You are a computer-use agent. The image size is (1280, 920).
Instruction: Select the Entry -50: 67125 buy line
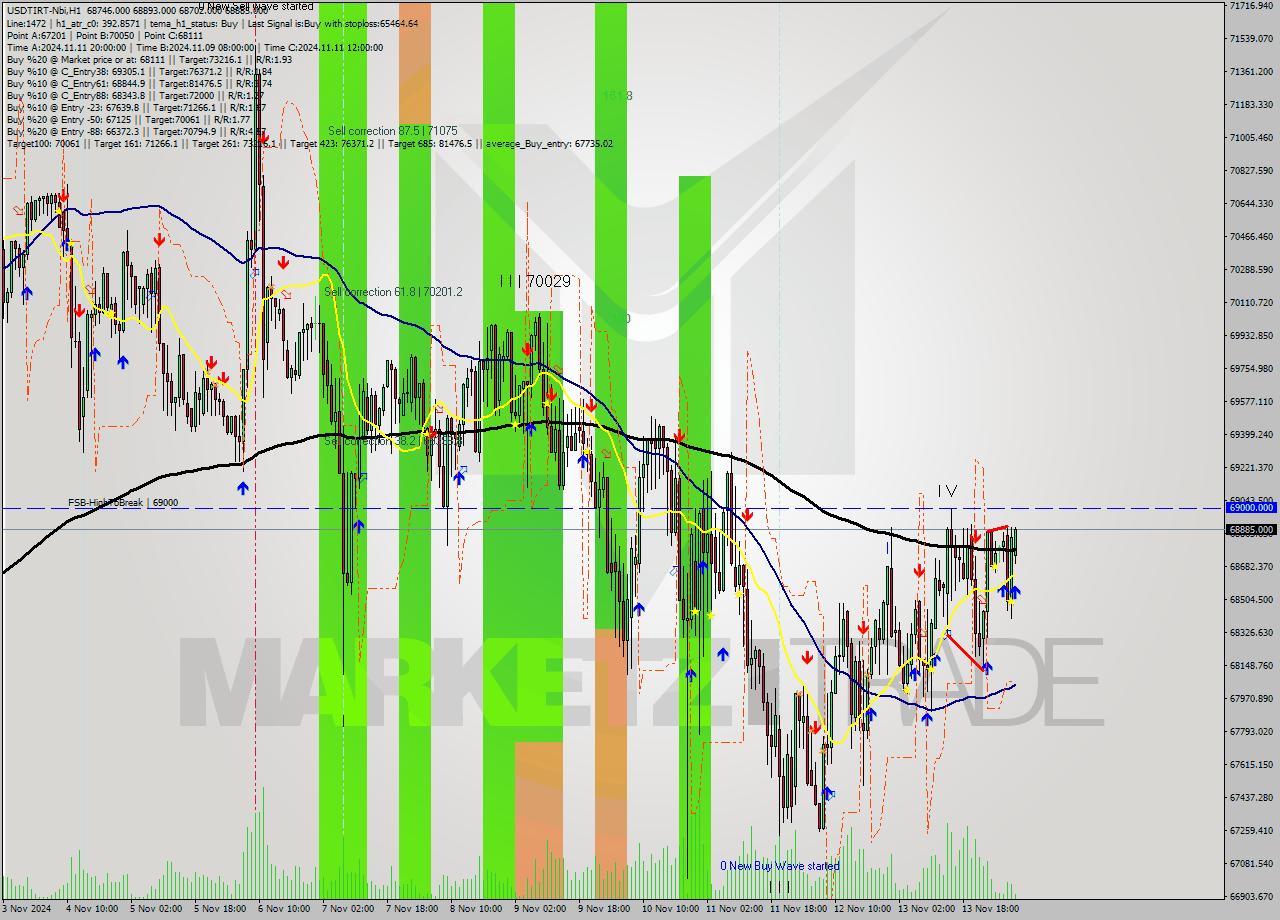point(130,119)
